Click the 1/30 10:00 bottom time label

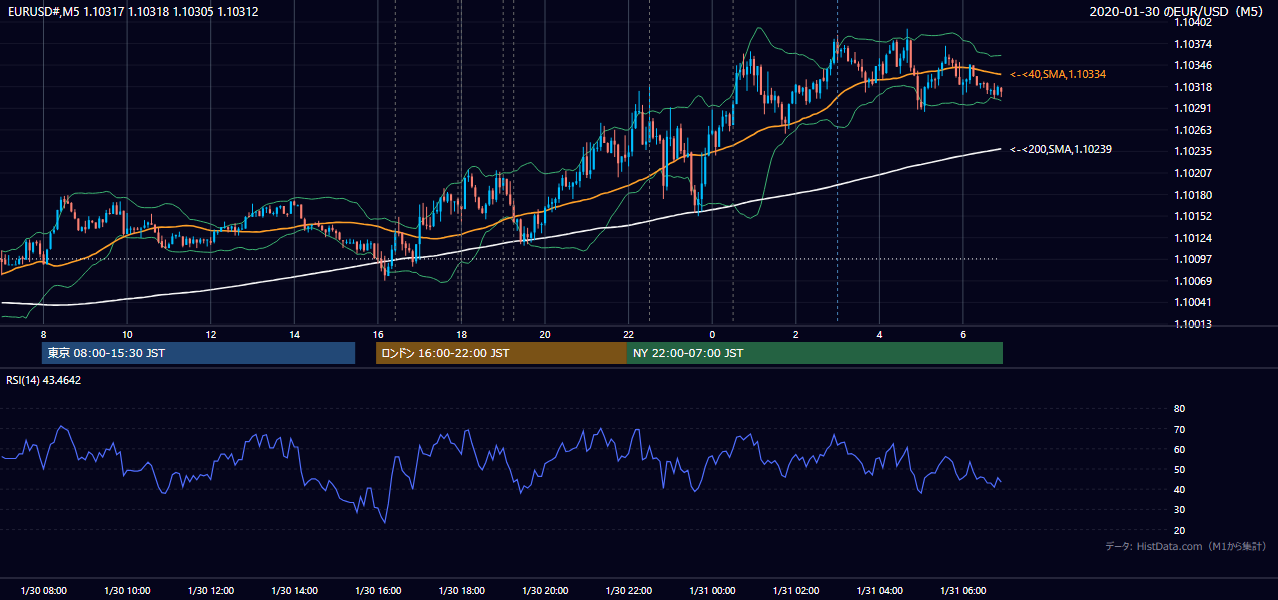127,591
